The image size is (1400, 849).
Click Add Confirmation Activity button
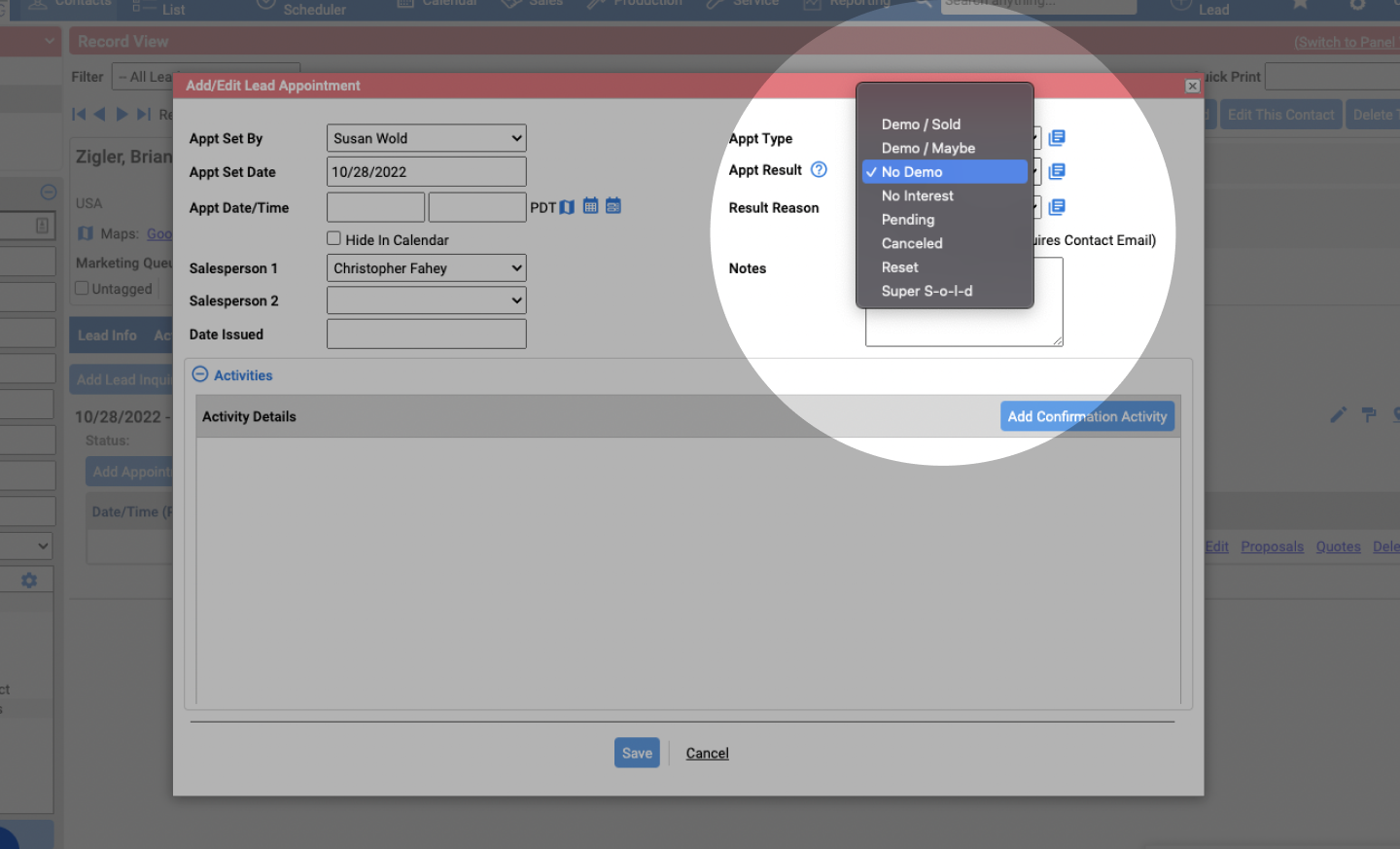(1087, 416)
